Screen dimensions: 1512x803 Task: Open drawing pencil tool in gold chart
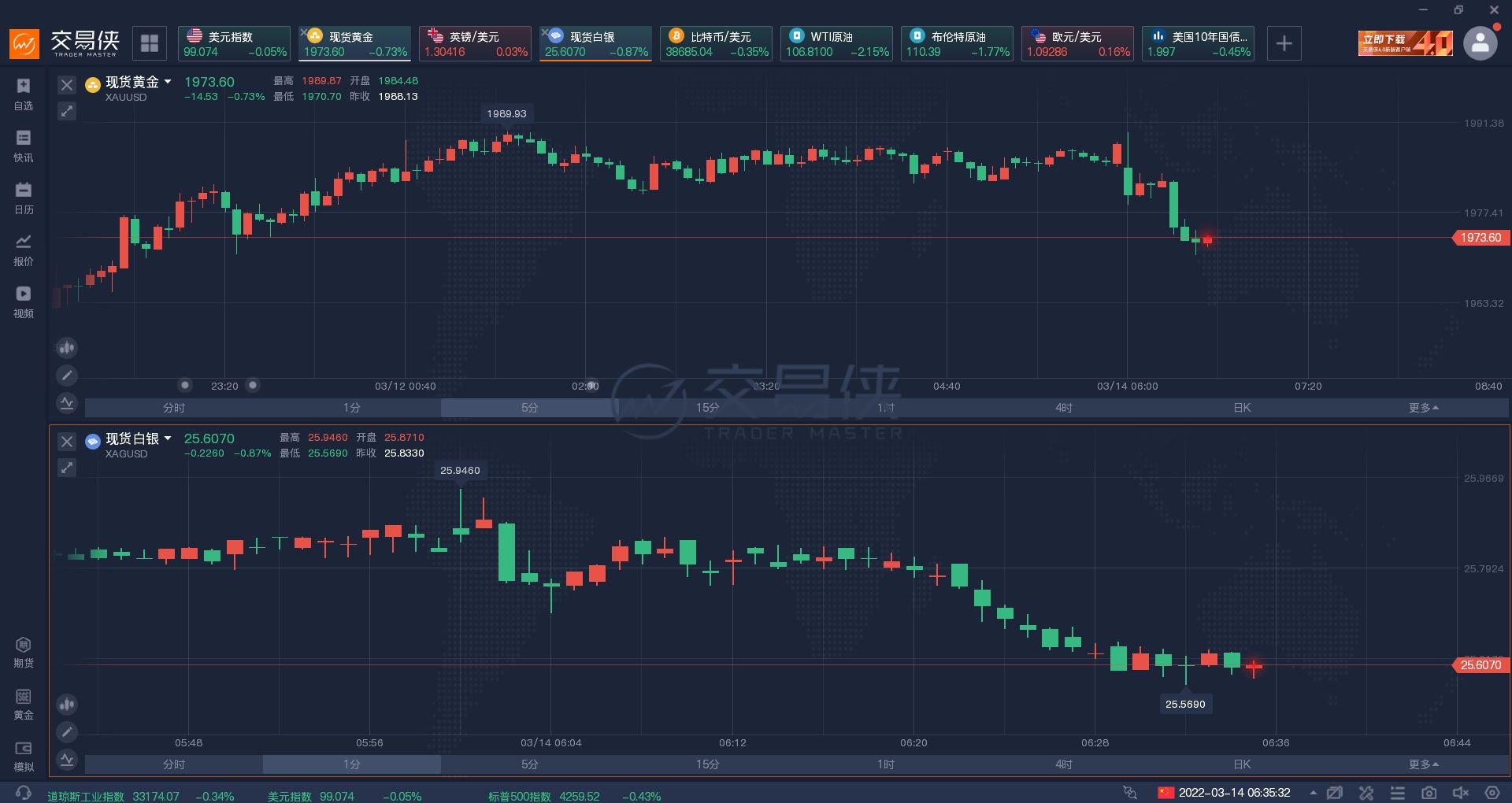[67, 375]
